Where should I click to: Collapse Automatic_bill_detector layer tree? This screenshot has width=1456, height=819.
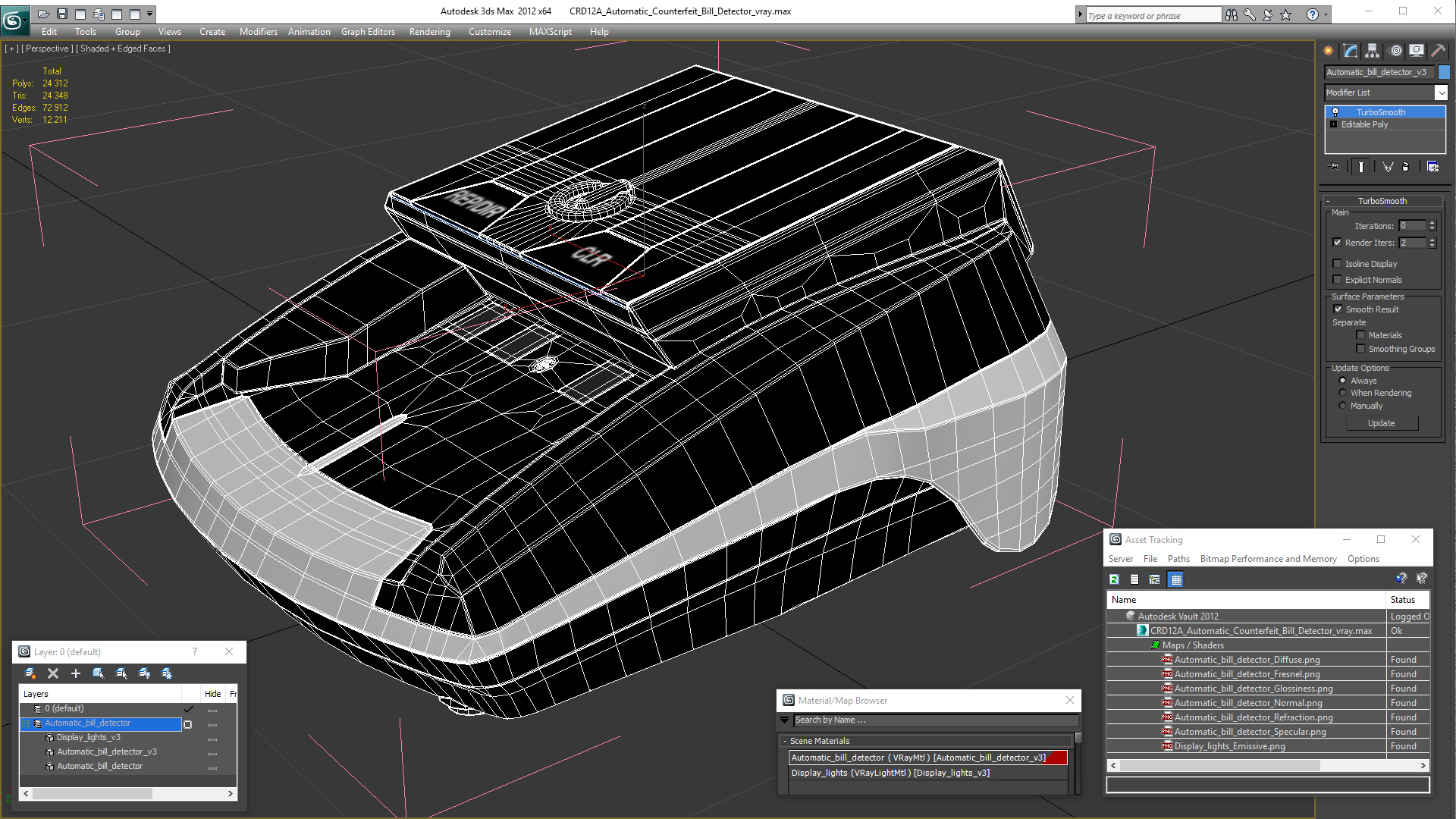coord(26,723)
